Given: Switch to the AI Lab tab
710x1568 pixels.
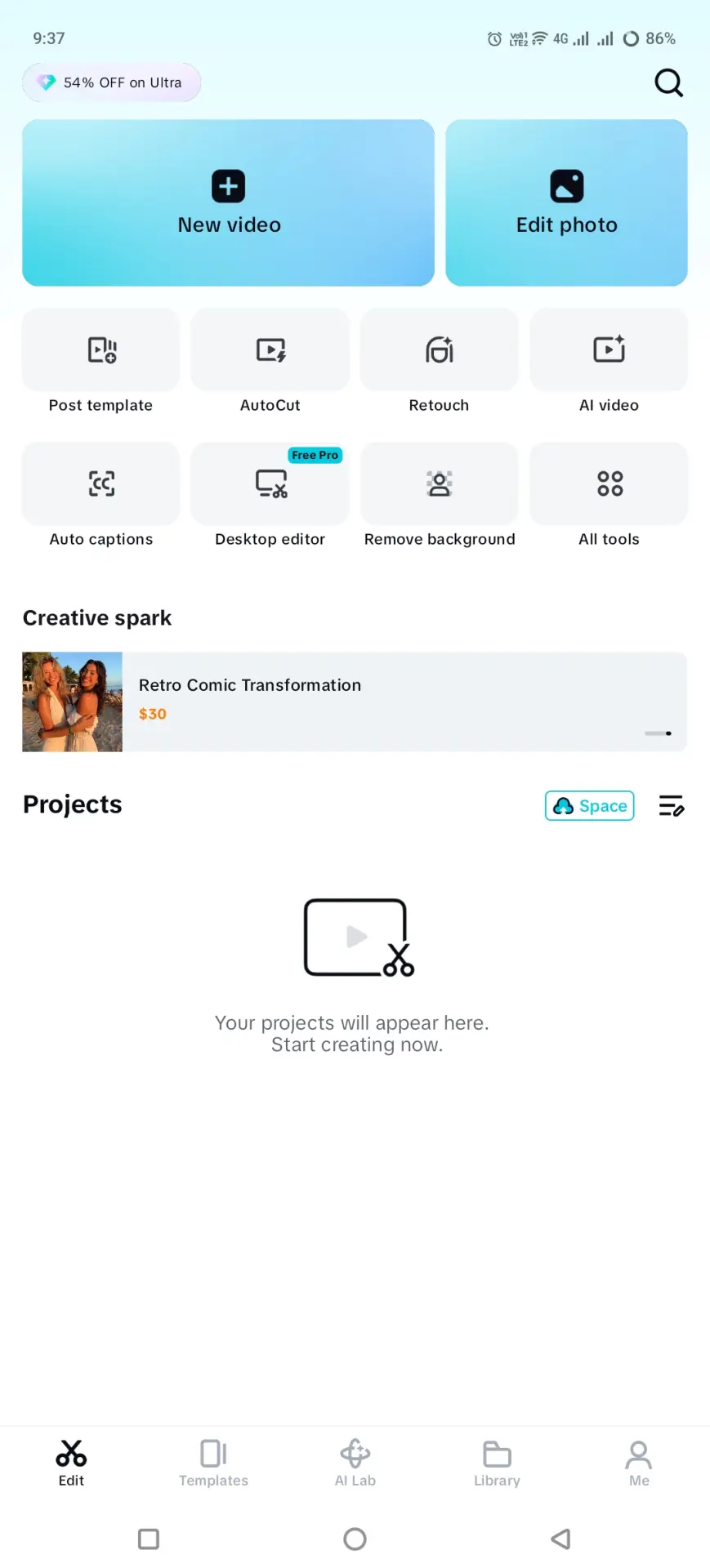Looking at the screenshot, I should [x=355, y=1463].
